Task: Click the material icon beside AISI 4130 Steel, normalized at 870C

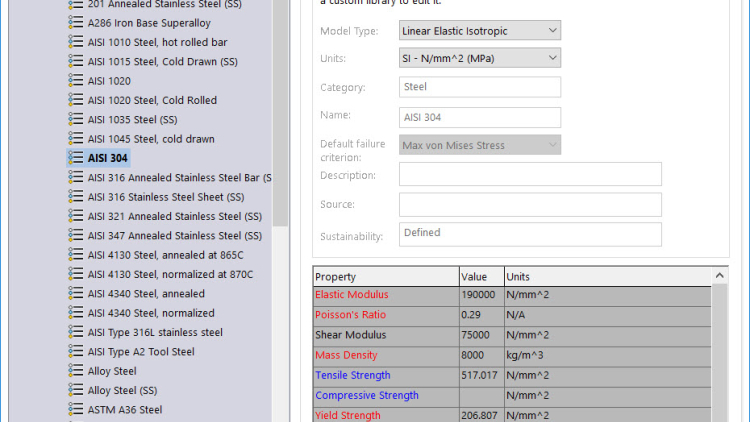Action: point(76,274)
